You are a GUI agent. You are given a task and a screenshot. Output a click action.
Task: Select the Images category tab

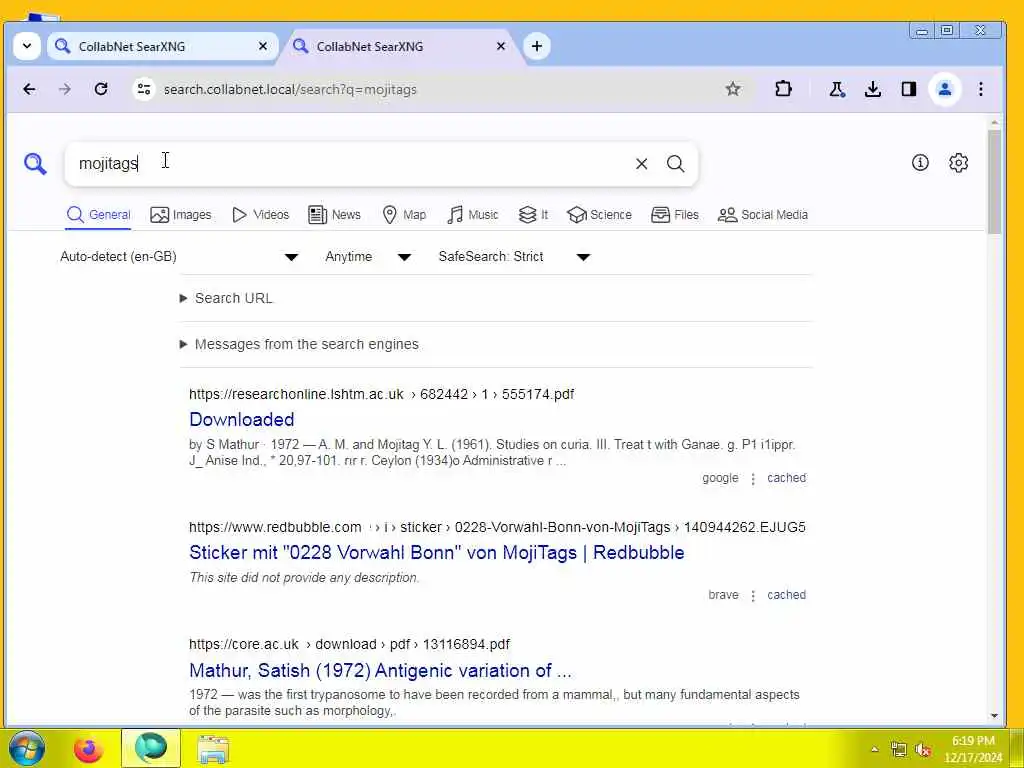pyautogui.click(x=181, y=215)
